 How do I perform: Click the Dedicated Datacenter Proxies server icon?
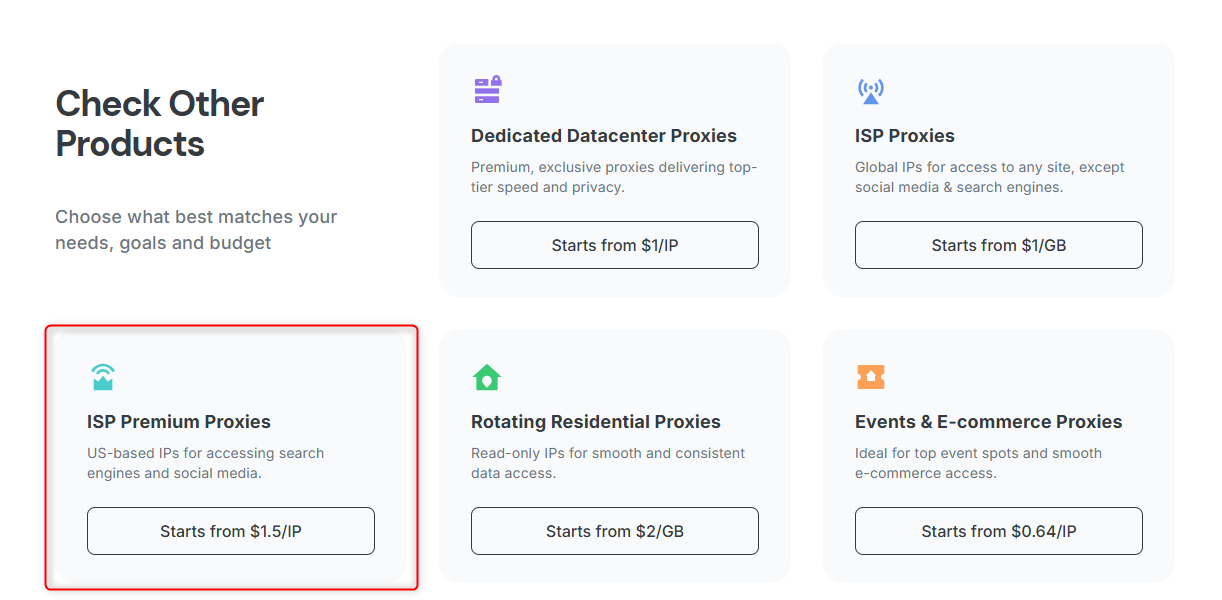487,90
